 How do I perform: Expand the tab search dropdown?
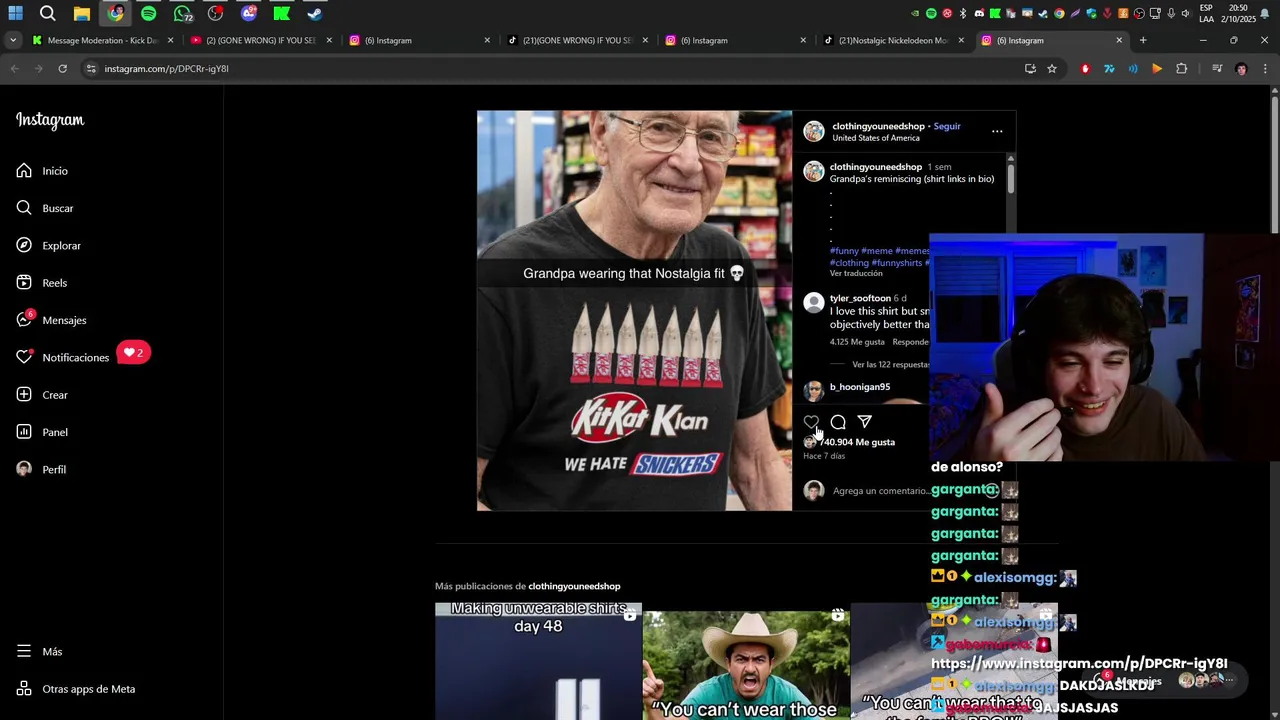coord(13,41)
